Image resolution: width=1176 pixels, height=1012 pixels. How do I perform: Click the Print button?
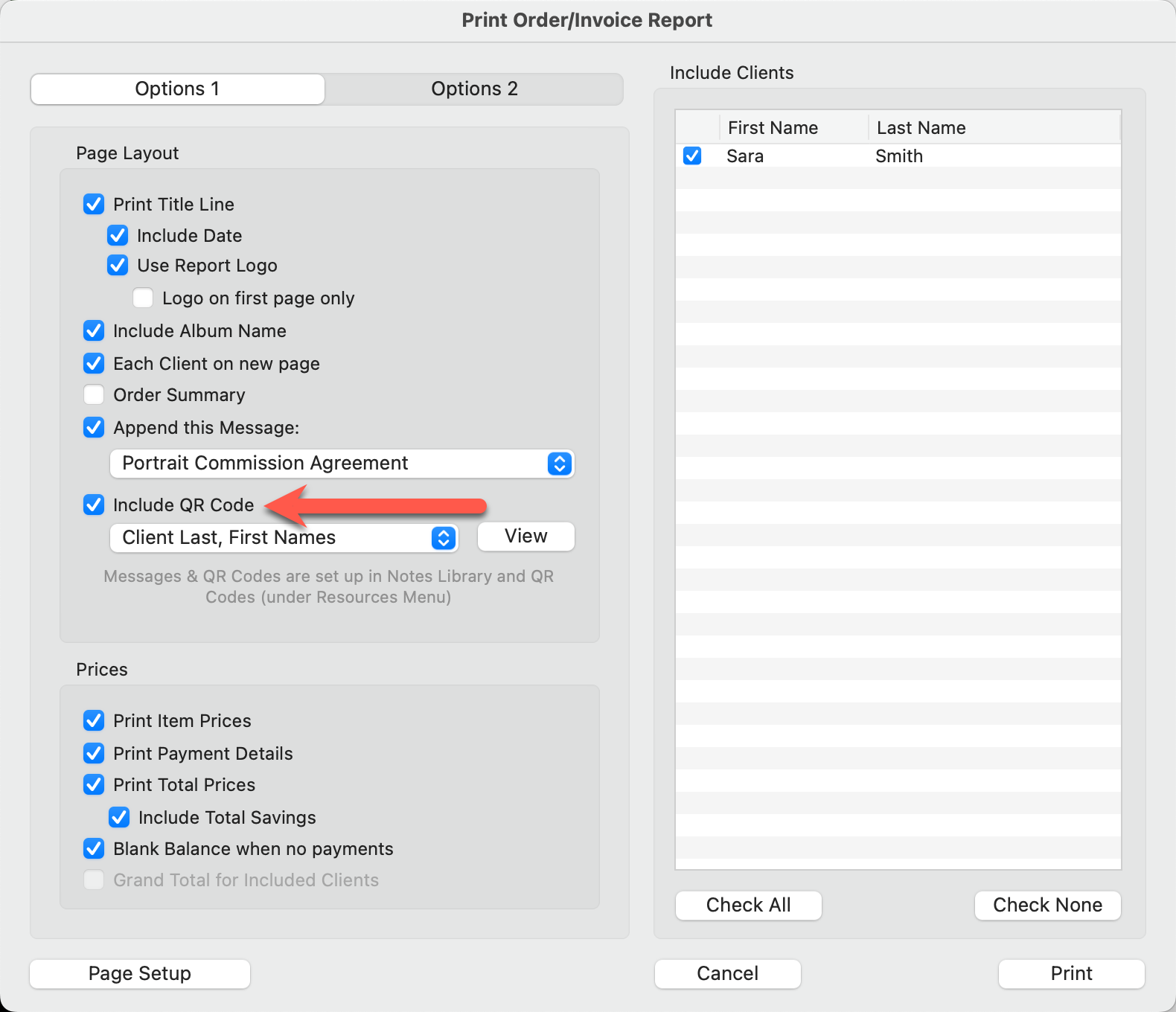click(1071, 973)
